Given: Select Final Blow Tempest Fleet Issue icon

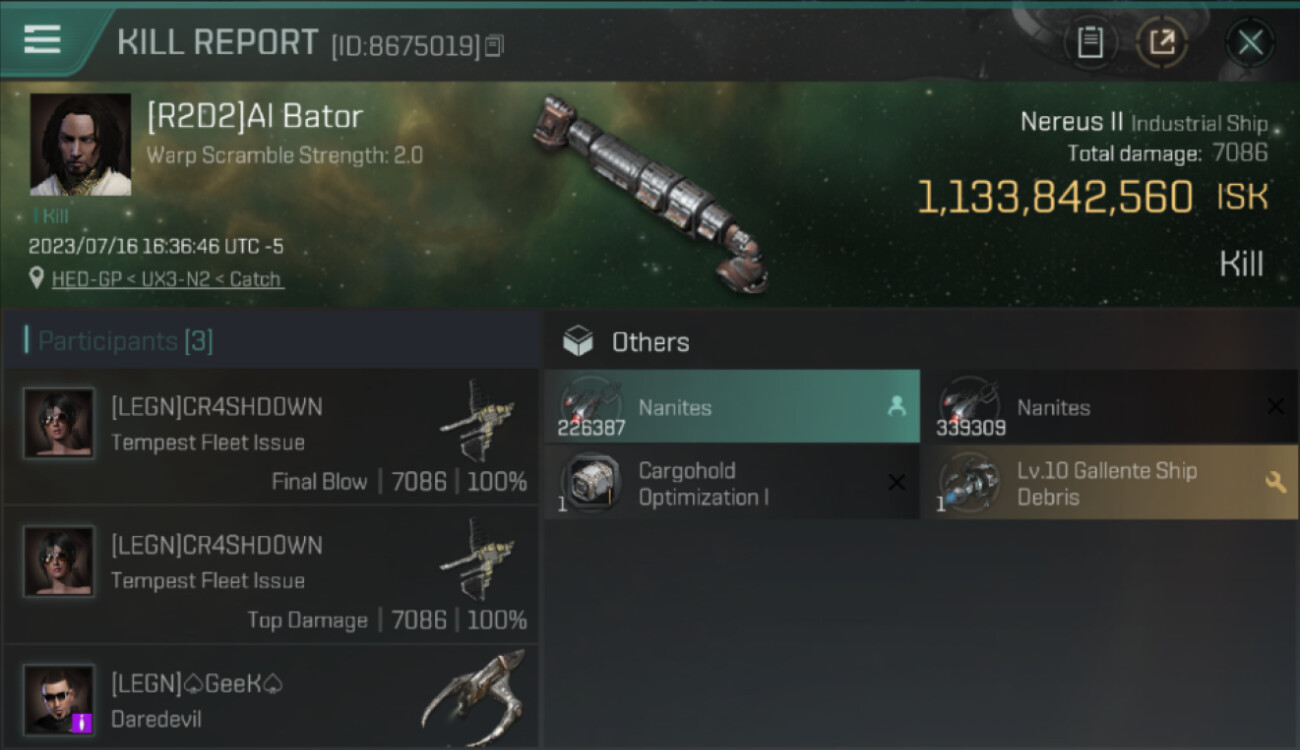Looking at the screenshot, I should [x=477, y=419].
